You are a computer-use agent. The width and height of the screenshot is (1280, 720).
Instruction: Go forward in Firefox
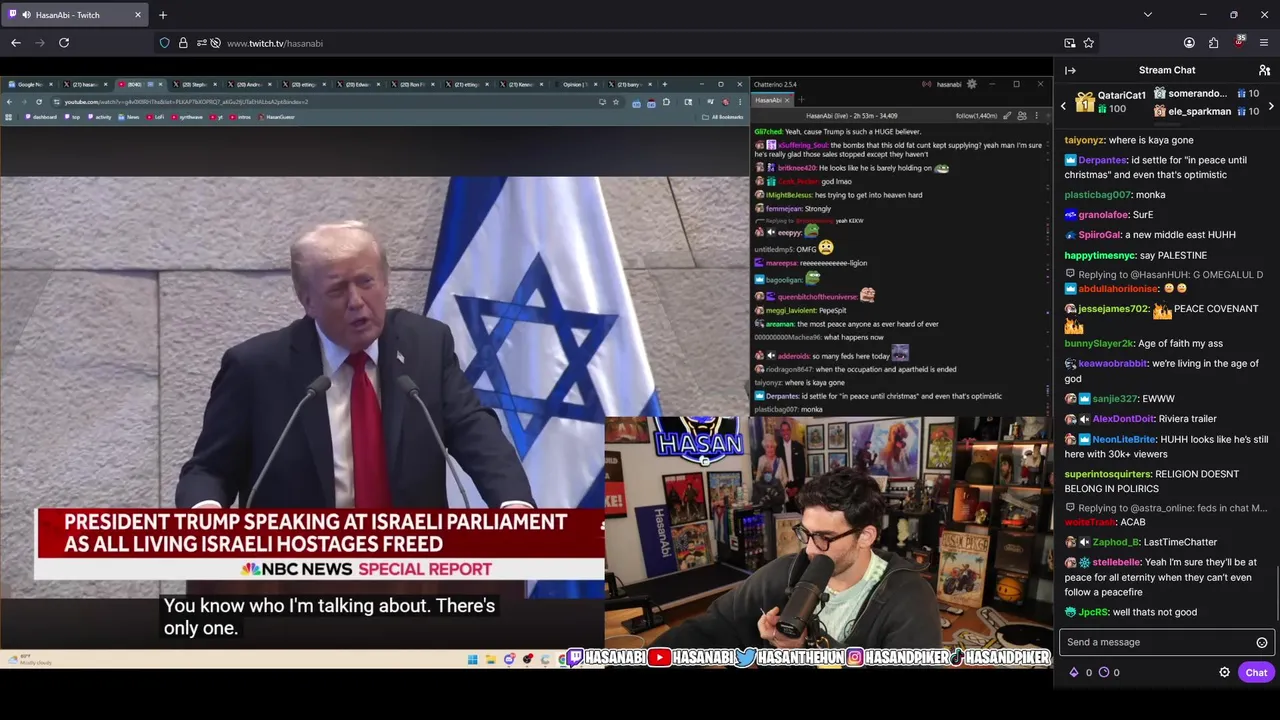40,43
